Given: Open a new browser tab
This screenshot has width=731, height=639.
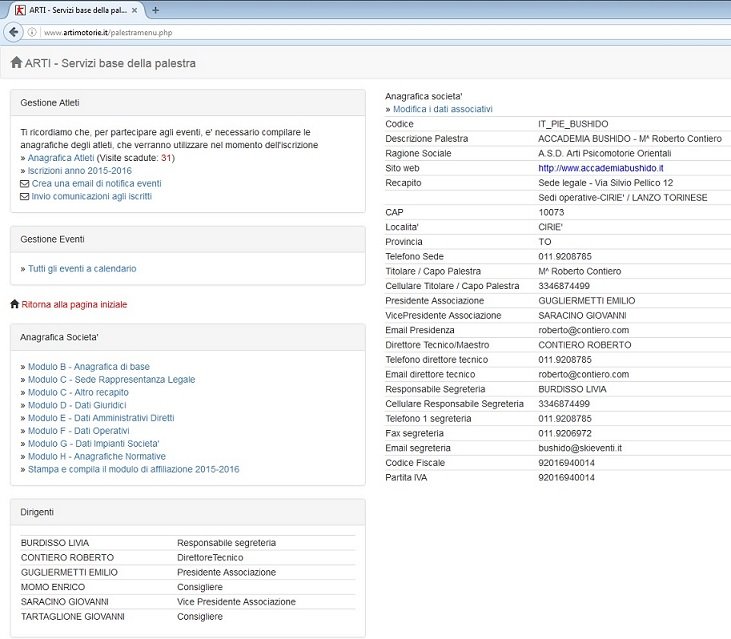Looking at the screenshot, I should click(x=156, y=10).
